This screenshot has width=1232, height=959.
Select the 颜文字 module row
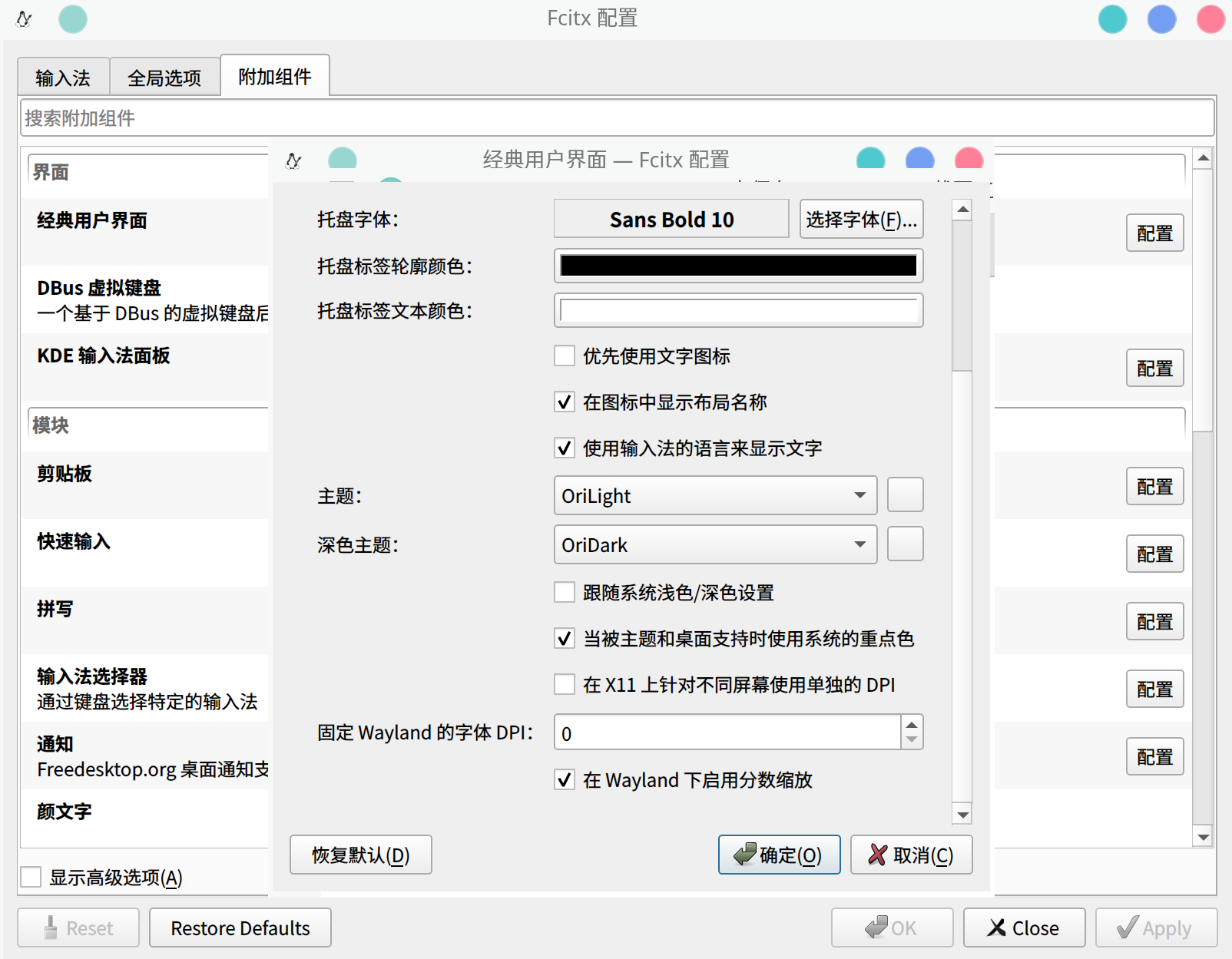tap(146, 818)
